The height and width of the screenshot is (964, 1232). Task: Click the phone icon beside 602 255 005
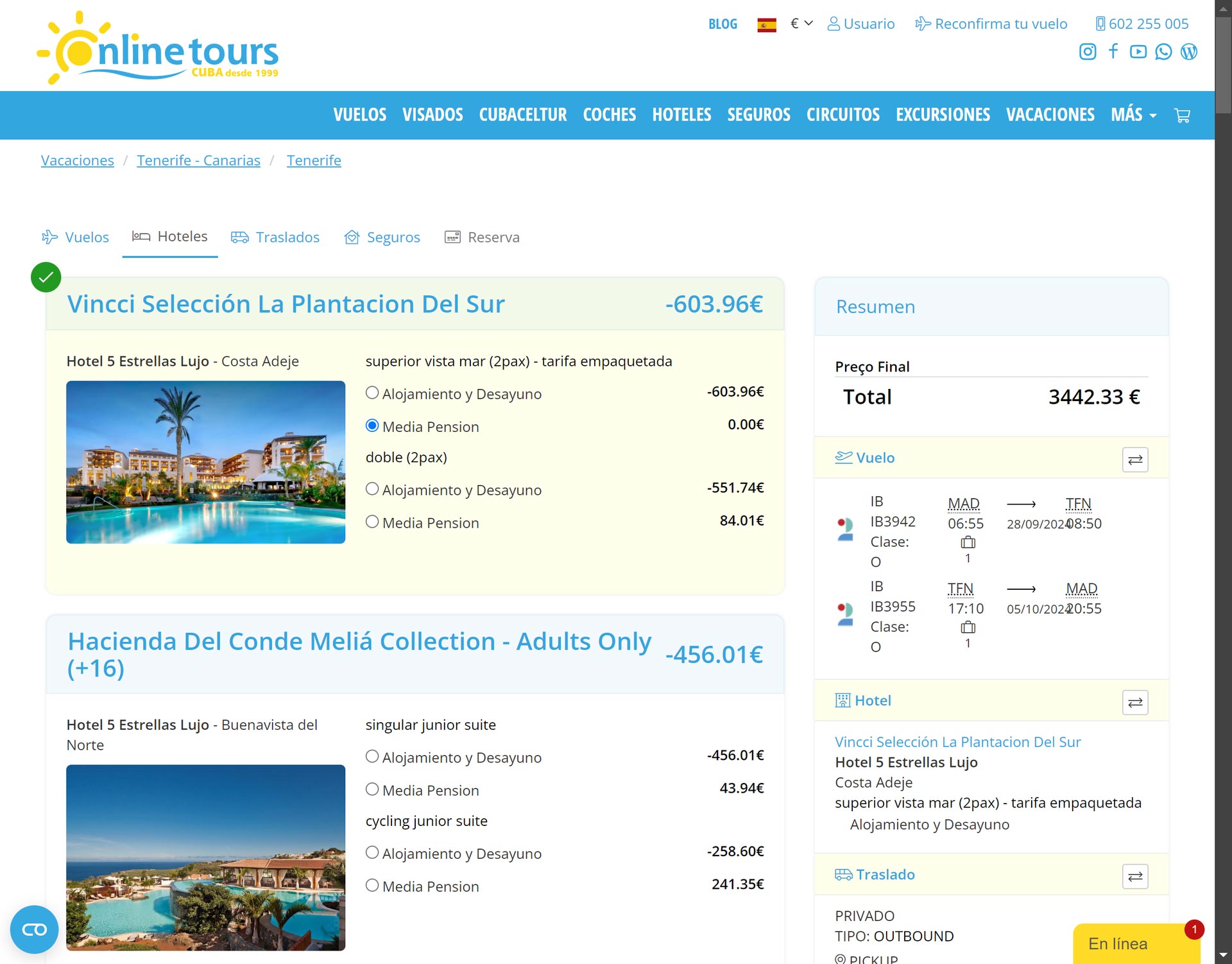pyautogui.click(x=1100, y=24)
